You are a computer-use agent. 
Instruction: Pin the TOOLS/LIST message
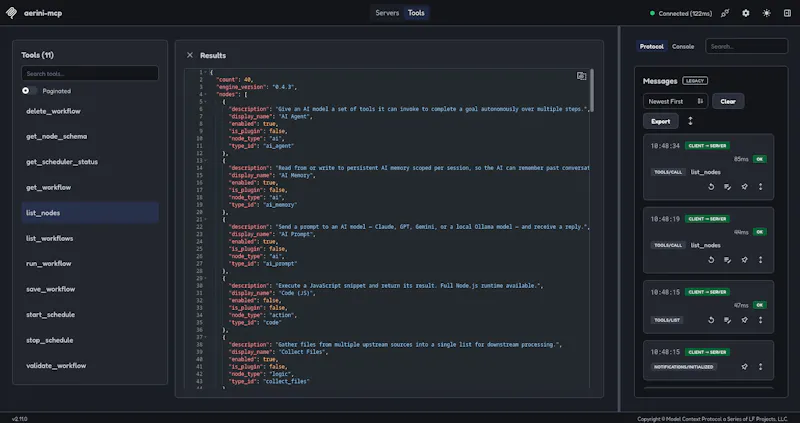tap(744, 320)
